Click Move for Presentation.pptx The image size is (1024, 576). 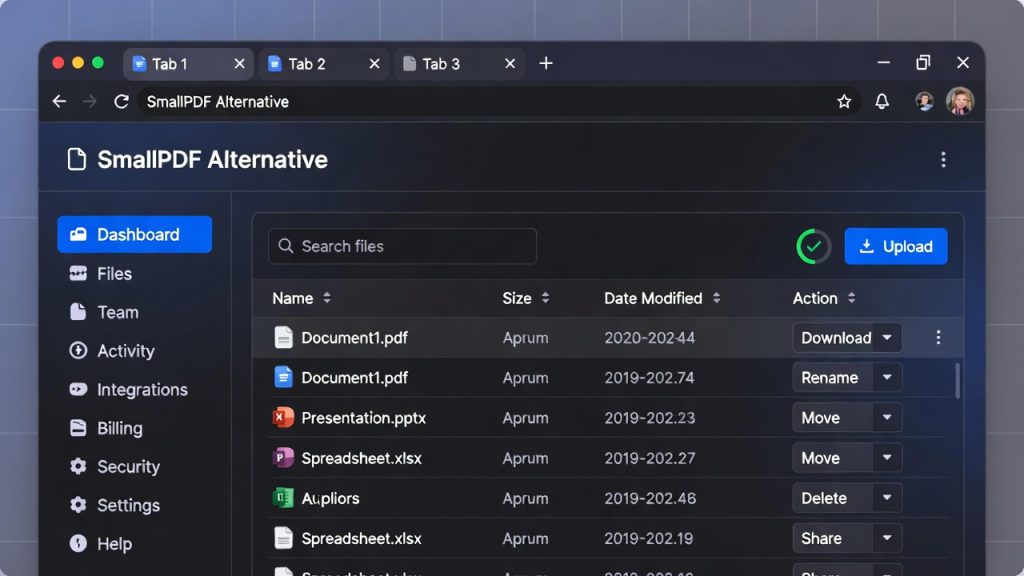pyautogui.click(x=834, y=417)
